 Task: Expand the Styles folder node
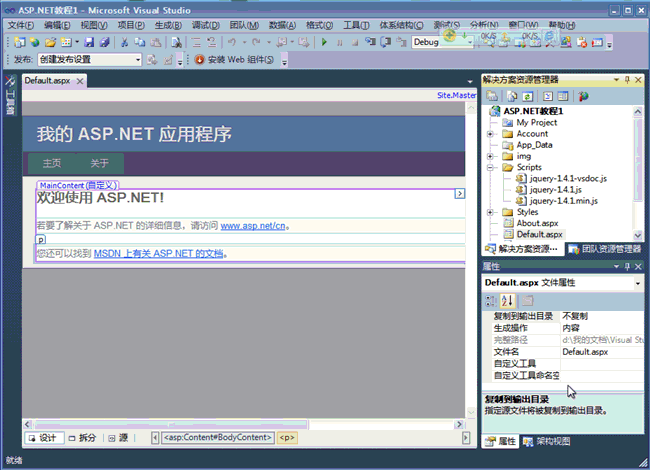[490, 212]
